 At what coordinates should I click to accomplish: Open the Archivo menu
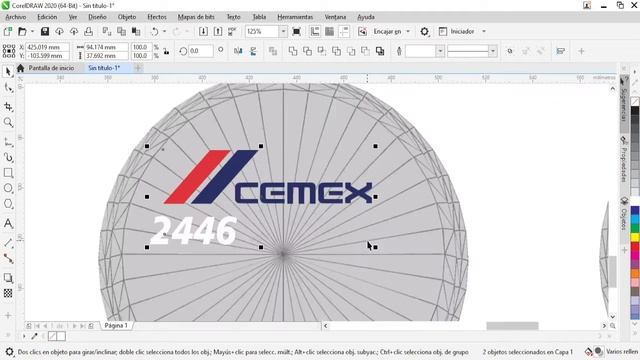16,17
